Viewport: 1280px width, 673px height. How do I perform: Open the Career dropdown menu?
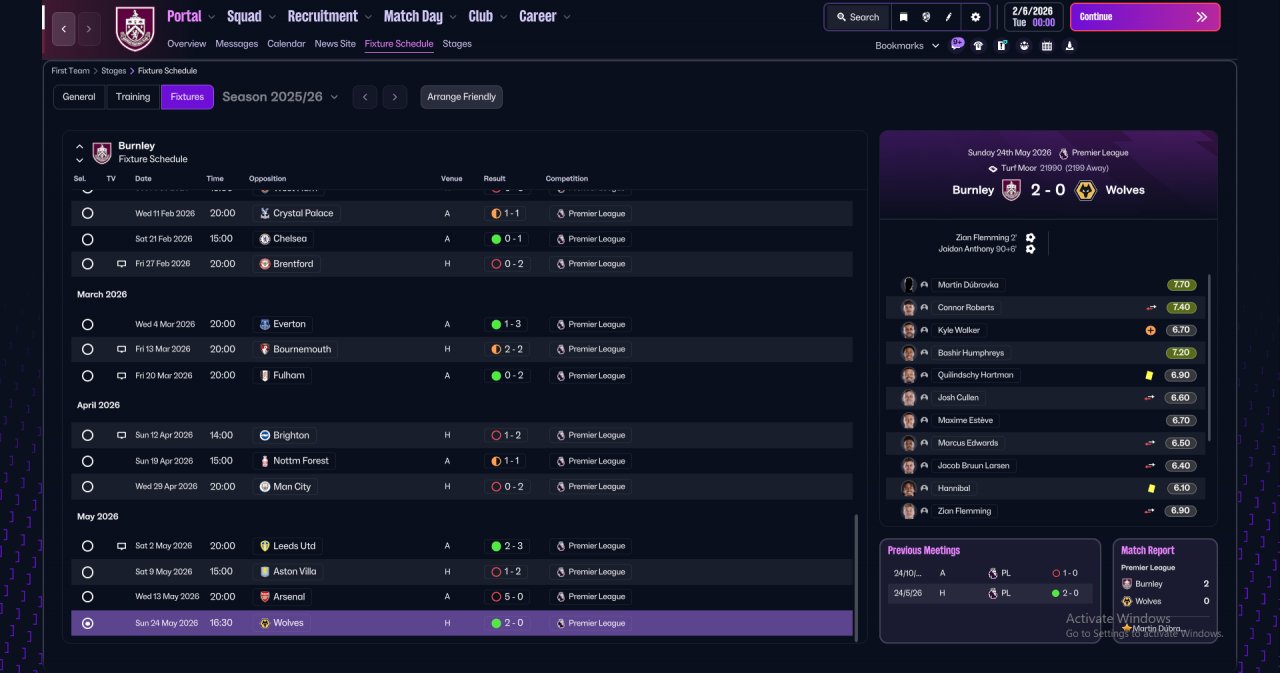(x=545, y=16)
